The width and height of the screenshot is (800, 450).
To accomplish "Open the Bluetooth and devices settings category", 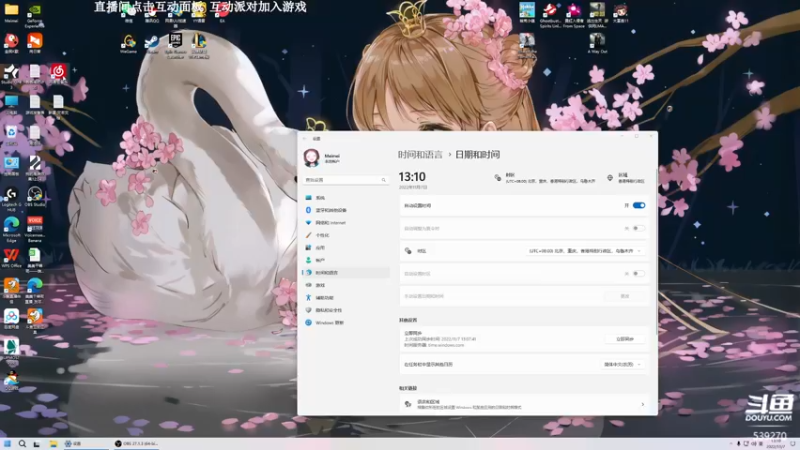I will (346, 210).
